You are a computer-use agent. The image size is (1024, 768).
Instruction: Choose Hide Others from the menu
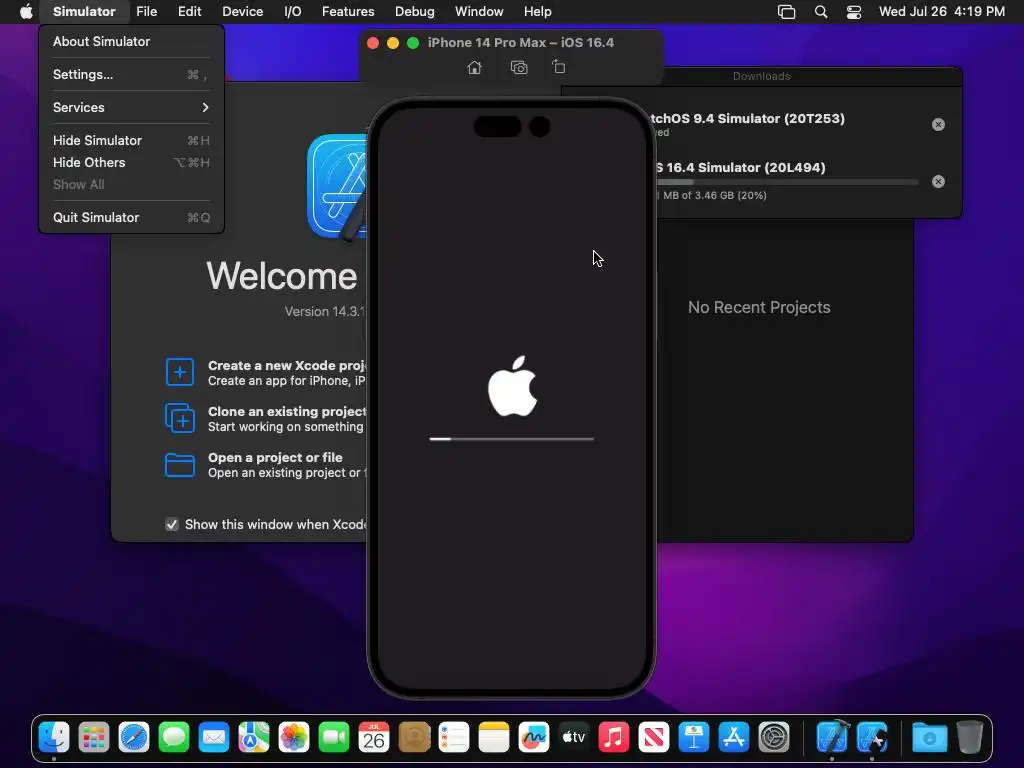click(131, 163)
